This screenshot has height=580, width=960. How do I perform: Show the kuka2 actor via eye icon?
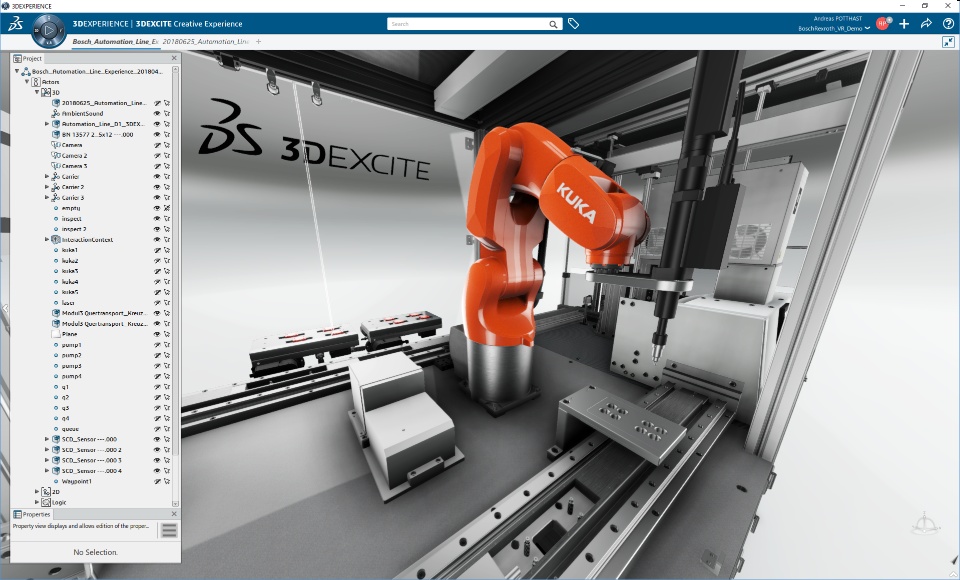click(157, 261)
